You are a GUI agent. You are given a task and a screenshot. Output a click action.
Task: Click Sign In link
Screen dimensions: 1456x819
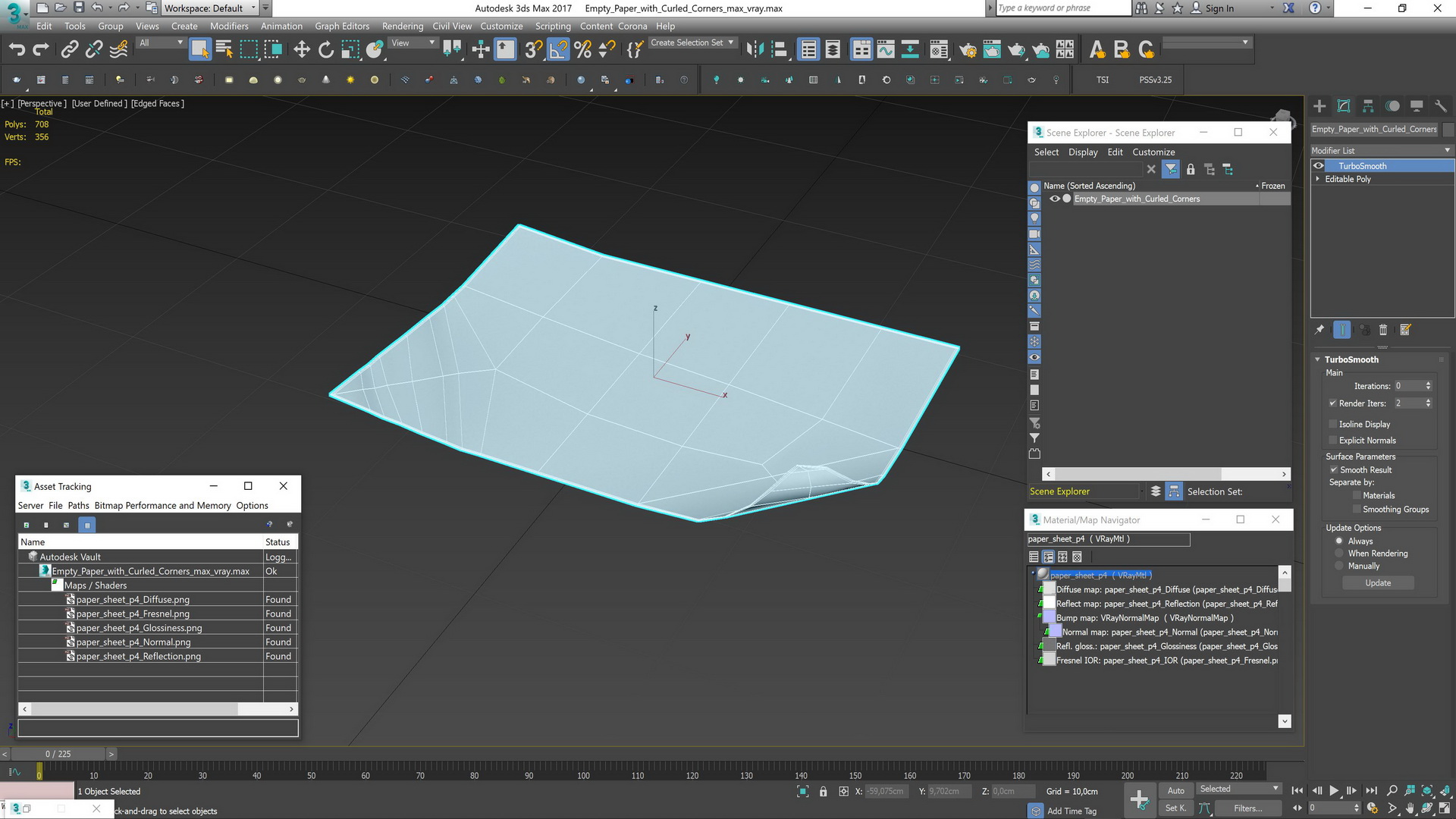tap(1219, 8)
